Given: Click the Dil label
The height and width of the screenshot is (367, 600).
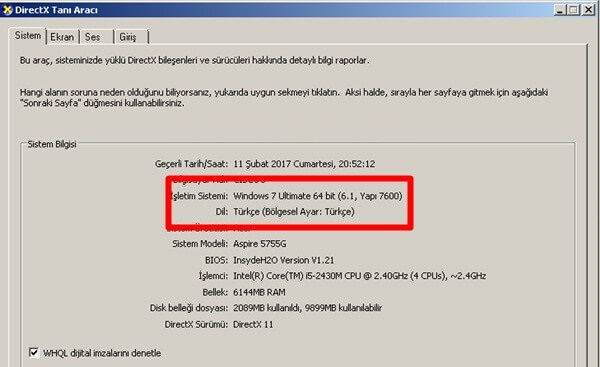Looking at the screenshot, I should [222, 212].
